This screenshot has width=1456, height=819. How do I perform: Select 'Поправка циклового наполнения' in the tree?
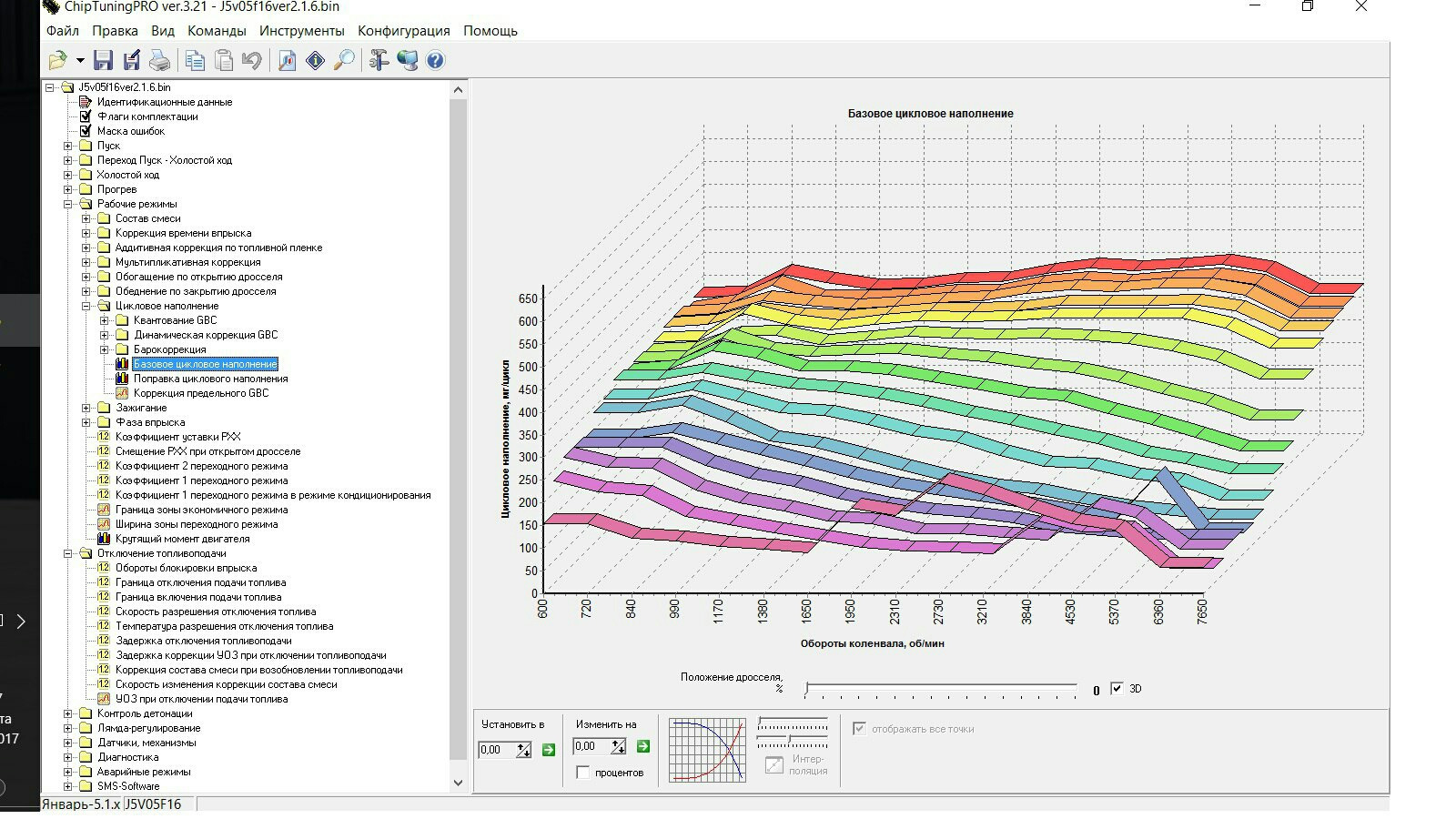pyautogui.click(x=210, y=379)
